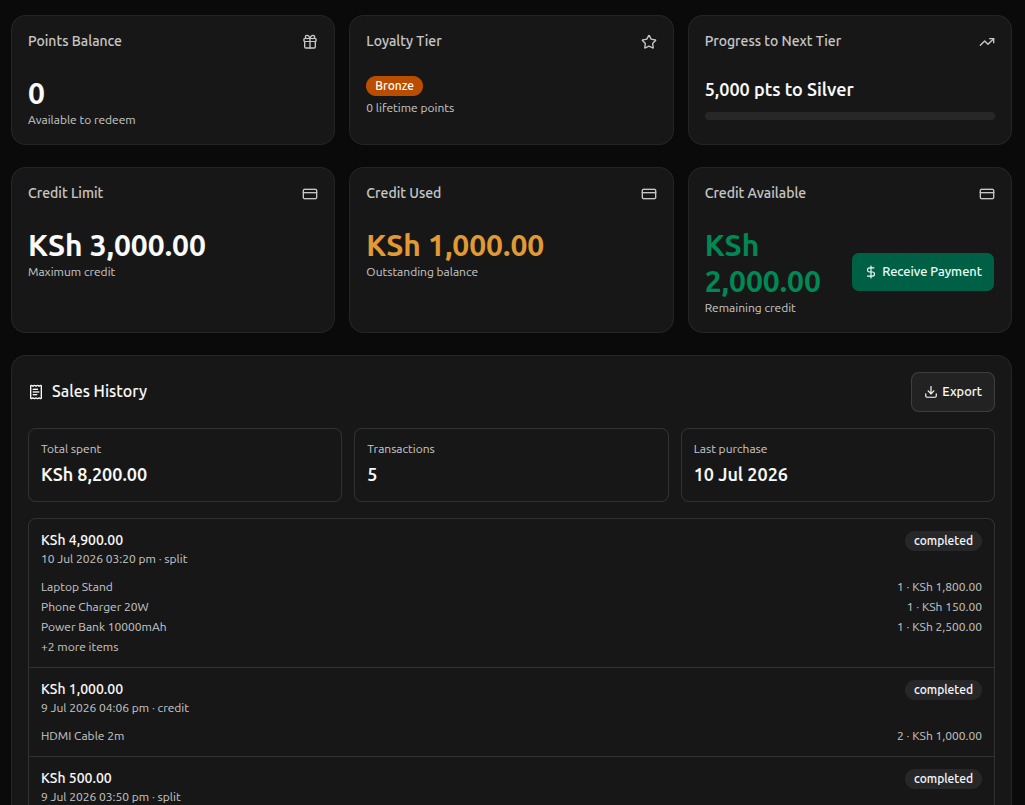1025x805 pixels.
Task: Click the Phone Charger 20W item row
Action: coord(511,607)
